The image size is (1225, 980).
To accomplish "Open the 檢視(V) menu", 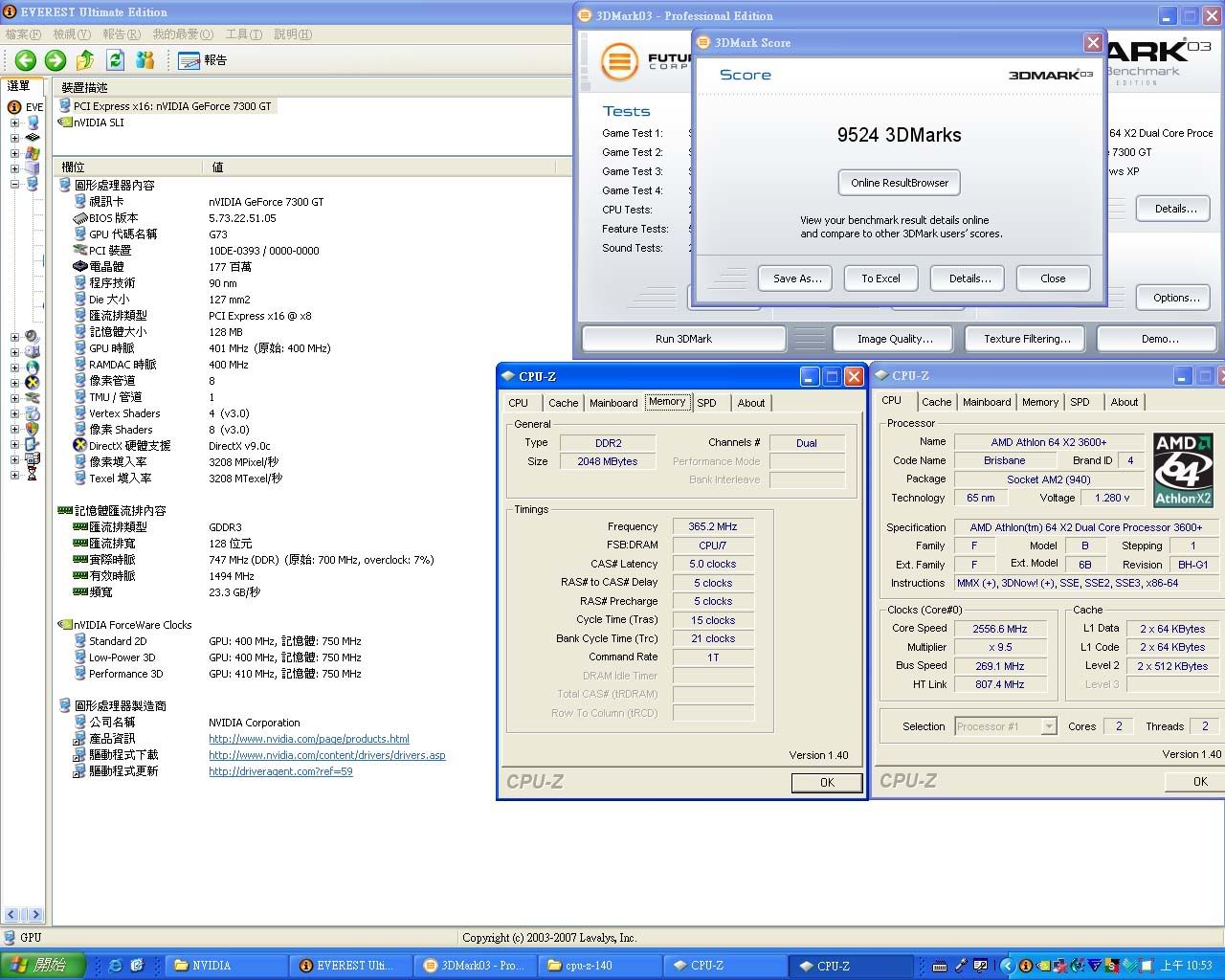I will coord(72,34).
